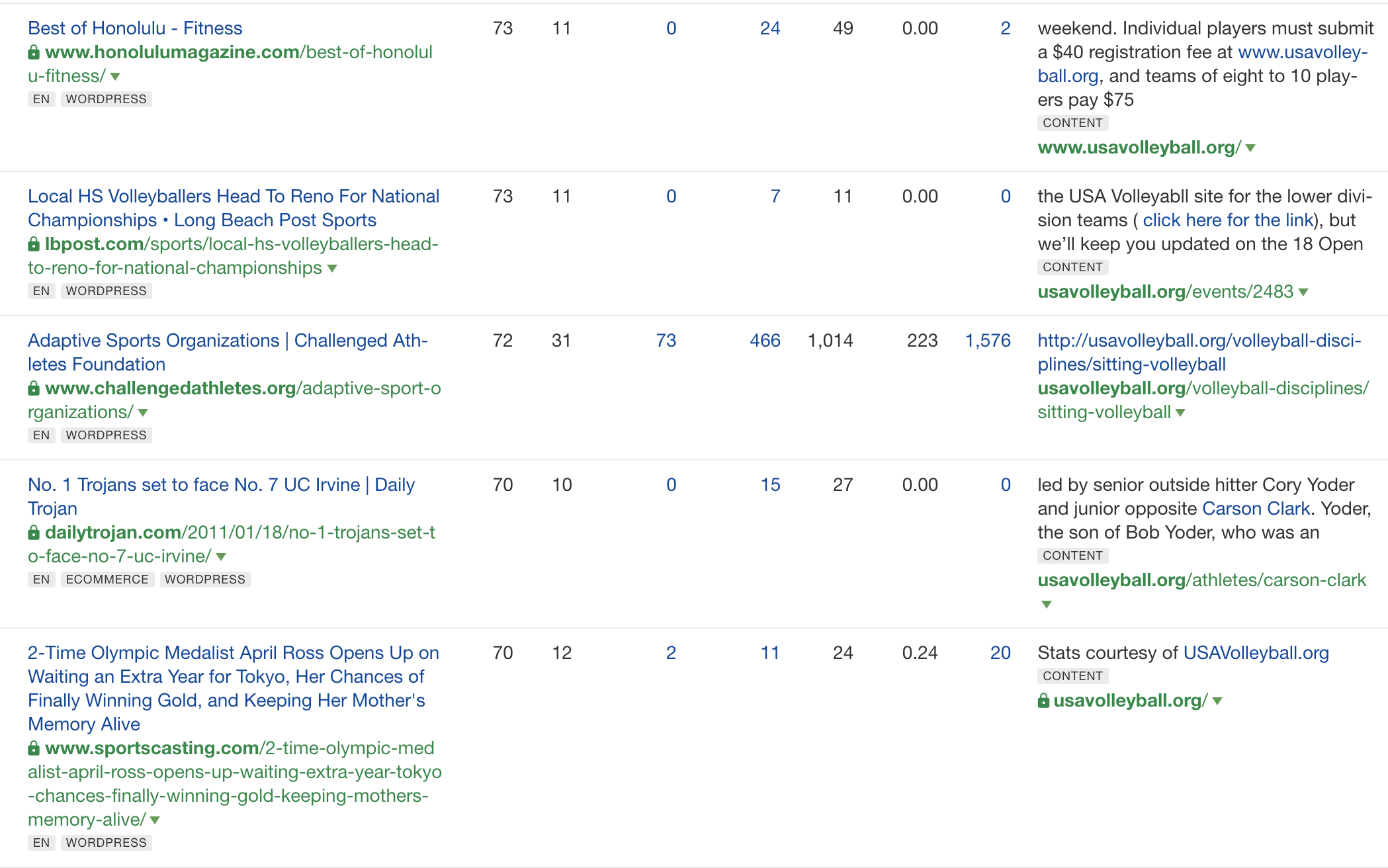The height and width of the screenshot is (868, 1388).
Task: Open Adaptive Sports Organizations title link
Action: pyautogui.click(x=228, y=353)
